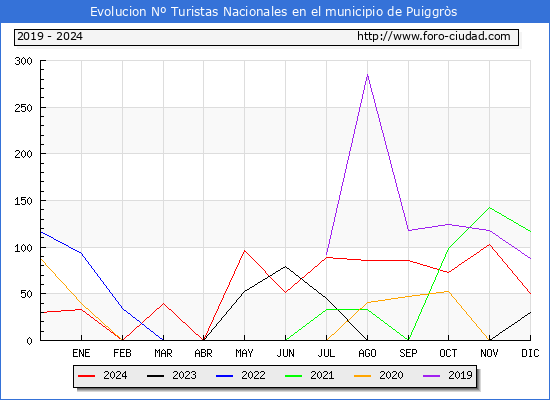The height and width of the screenshot is (400, 550).
Task: Click the SEP month axis label
Action: click(408, 353)
